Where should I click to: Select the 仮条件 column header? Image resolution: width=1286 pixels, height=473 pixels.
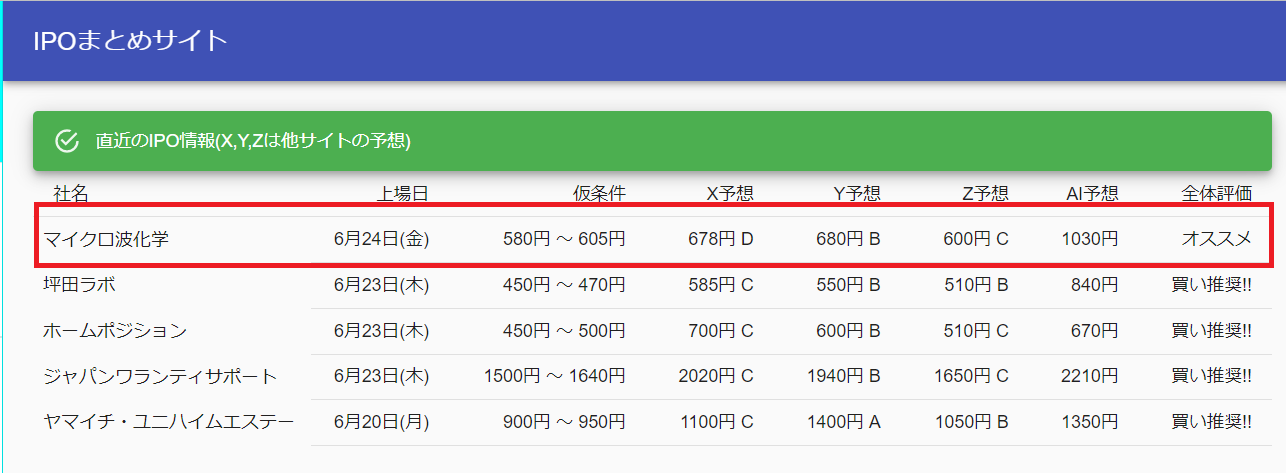click(599, 194)
